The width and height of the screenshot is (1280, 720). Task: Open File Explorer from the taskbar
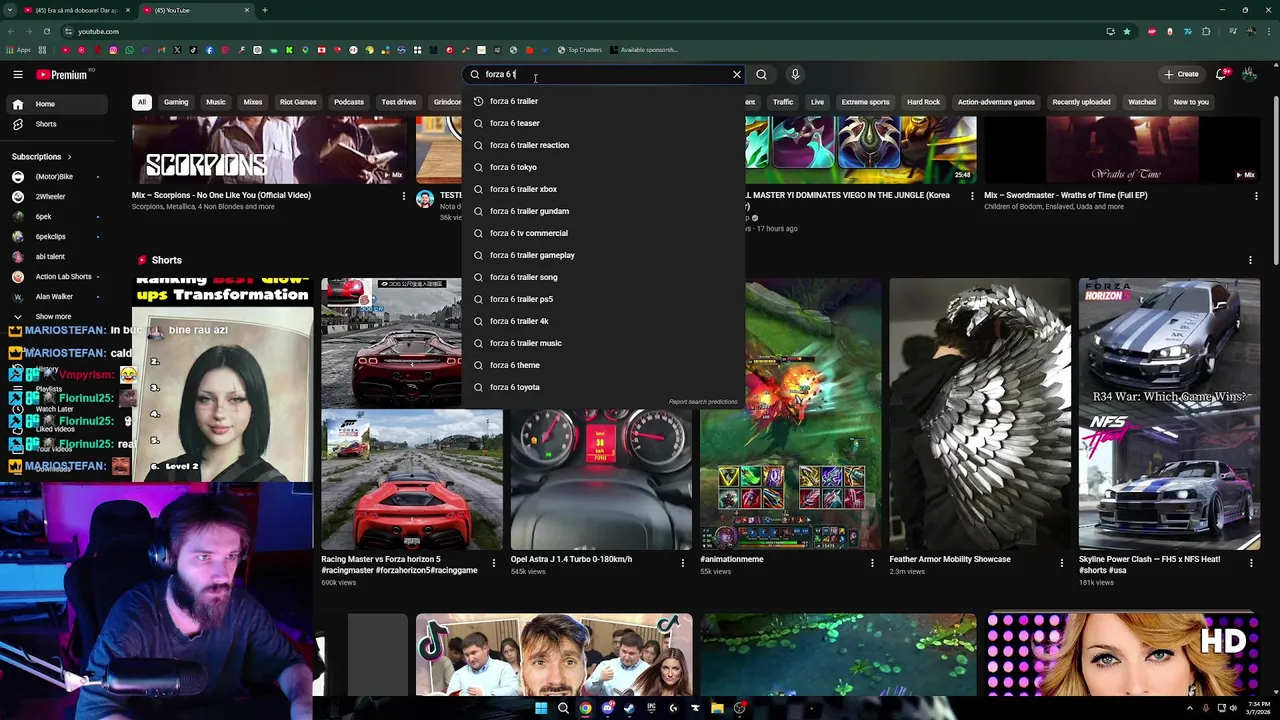tap(717, 708)
